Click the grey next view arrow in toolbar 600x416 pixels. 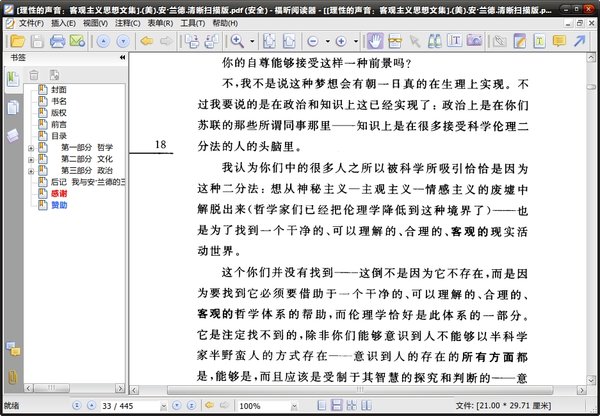(166, 41)
